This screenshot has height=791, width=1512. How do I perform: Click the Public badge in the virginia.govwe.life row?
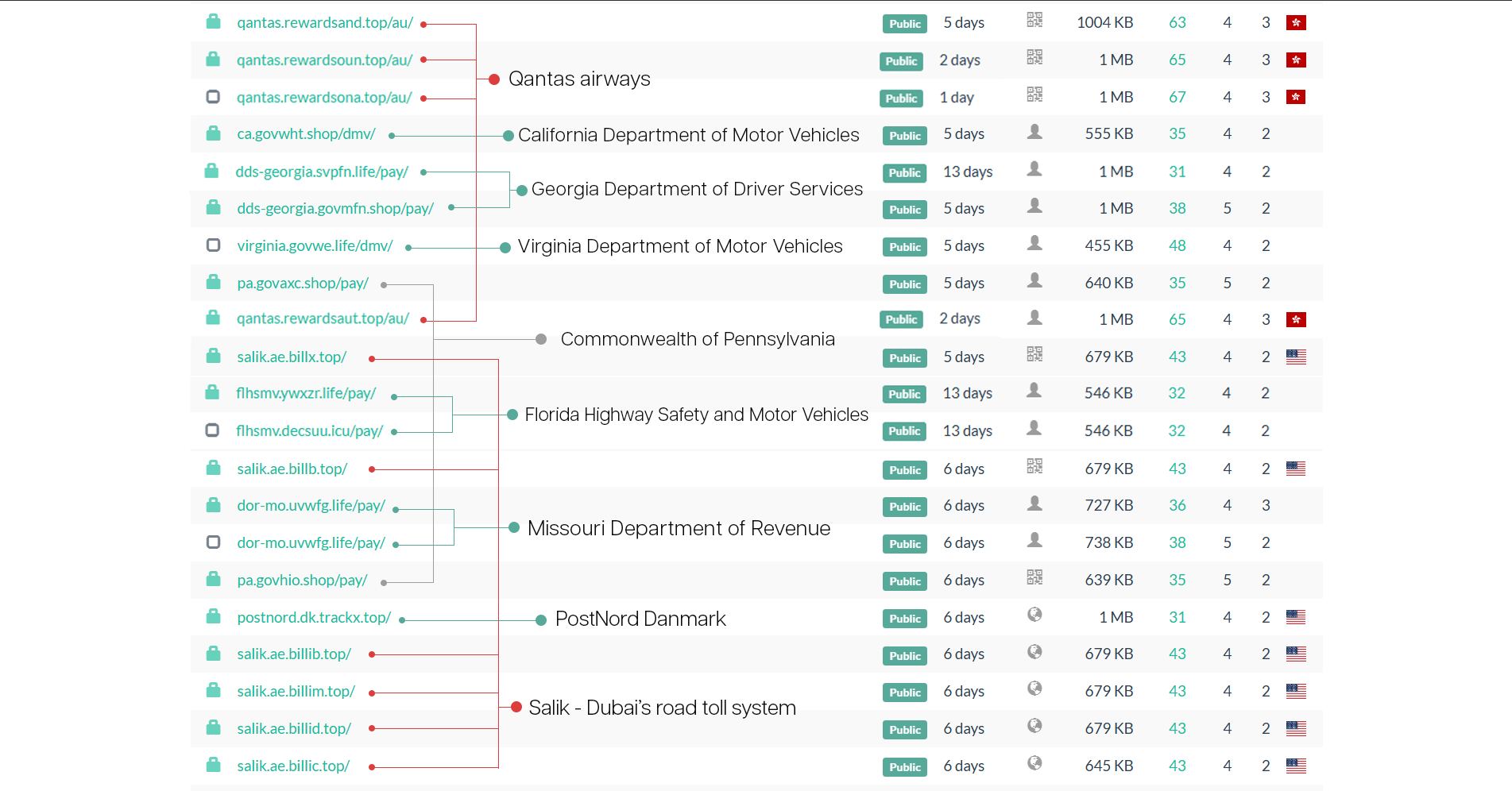[x=905, y=247]
